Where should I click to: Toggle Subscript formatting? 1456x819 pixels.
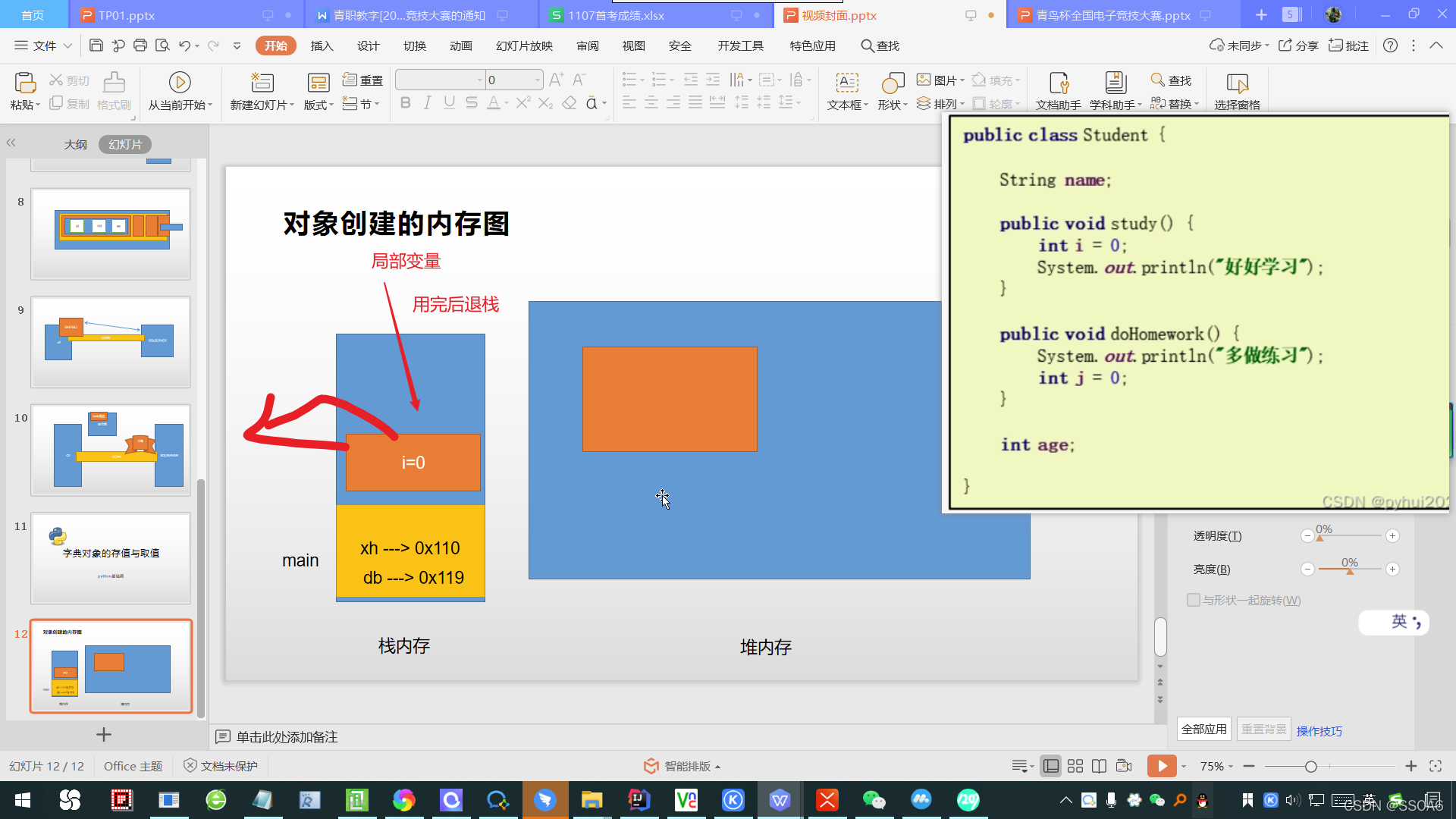pos(545,102)
